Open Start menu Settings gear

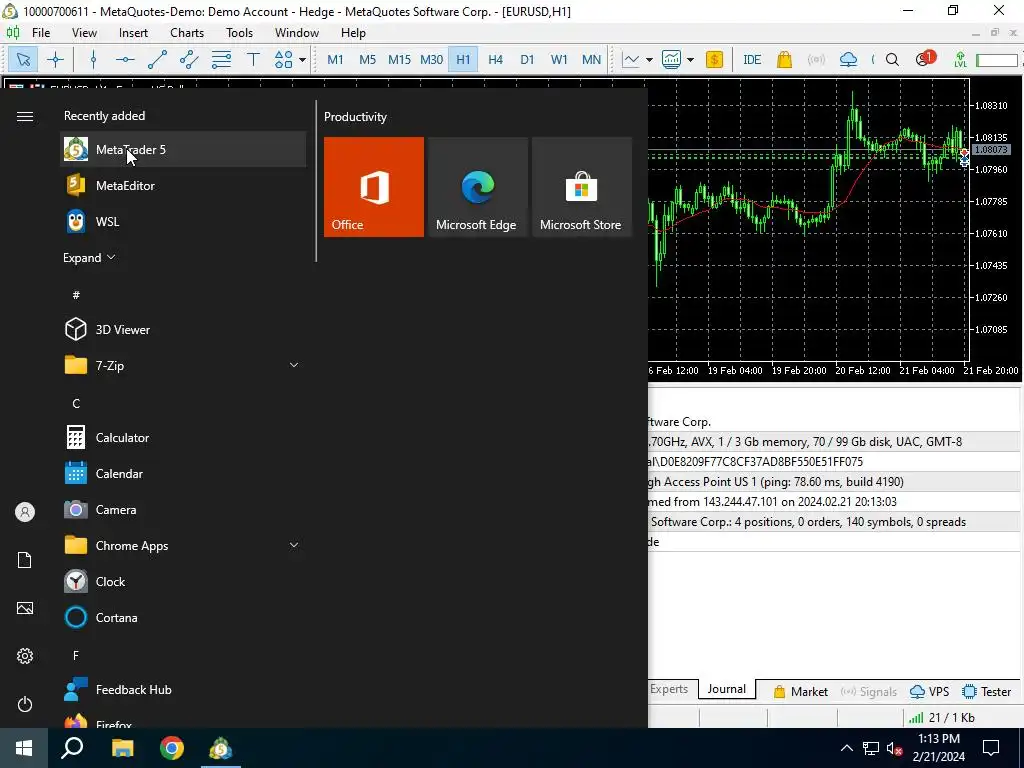tap(25, 656)
